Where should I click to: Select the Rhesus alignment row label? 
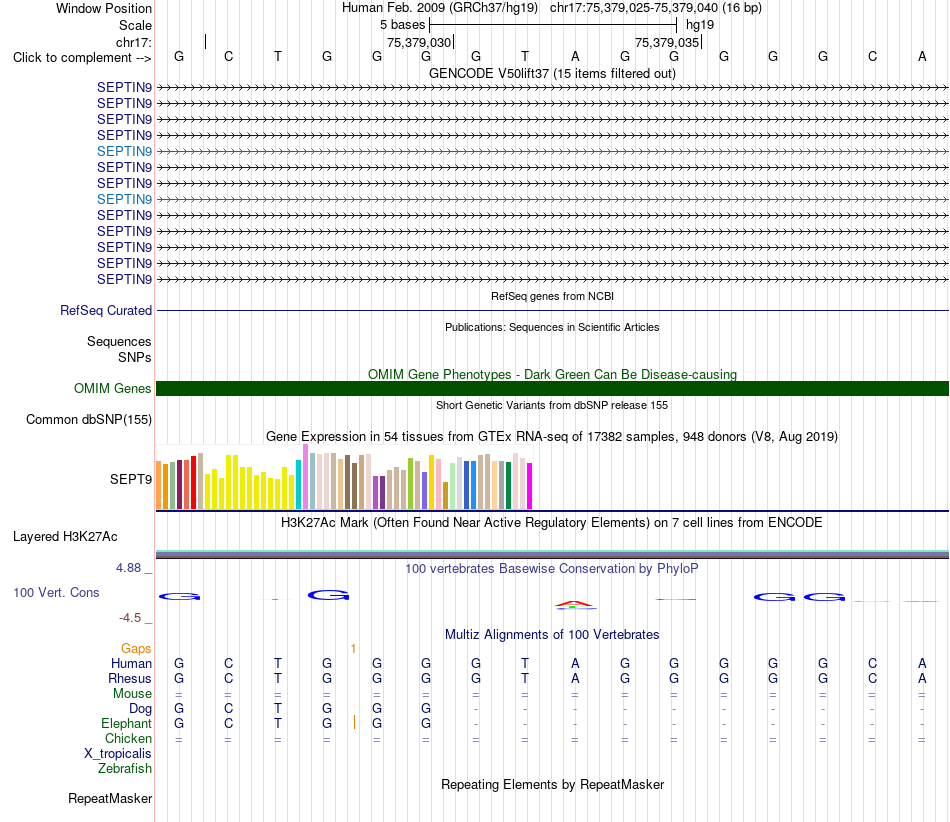click(130, 678)
